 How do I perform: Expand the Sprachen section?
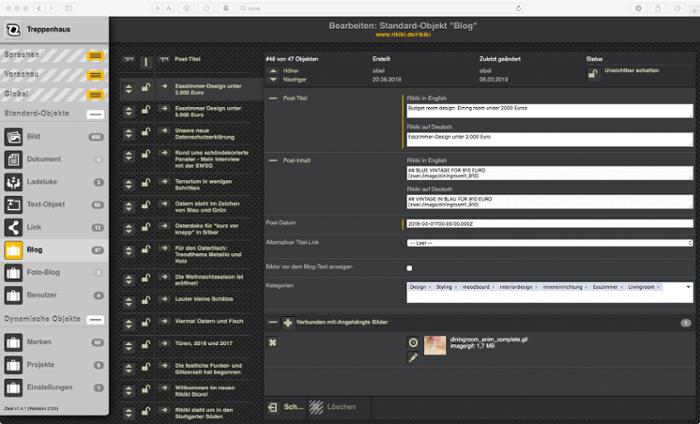[95, 55]
